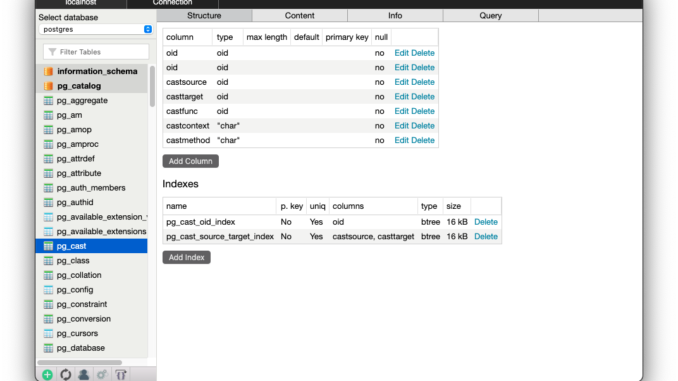This screenshot has height=381, width=678.
Task: Refresh the table list
Action: click(66, 375)
